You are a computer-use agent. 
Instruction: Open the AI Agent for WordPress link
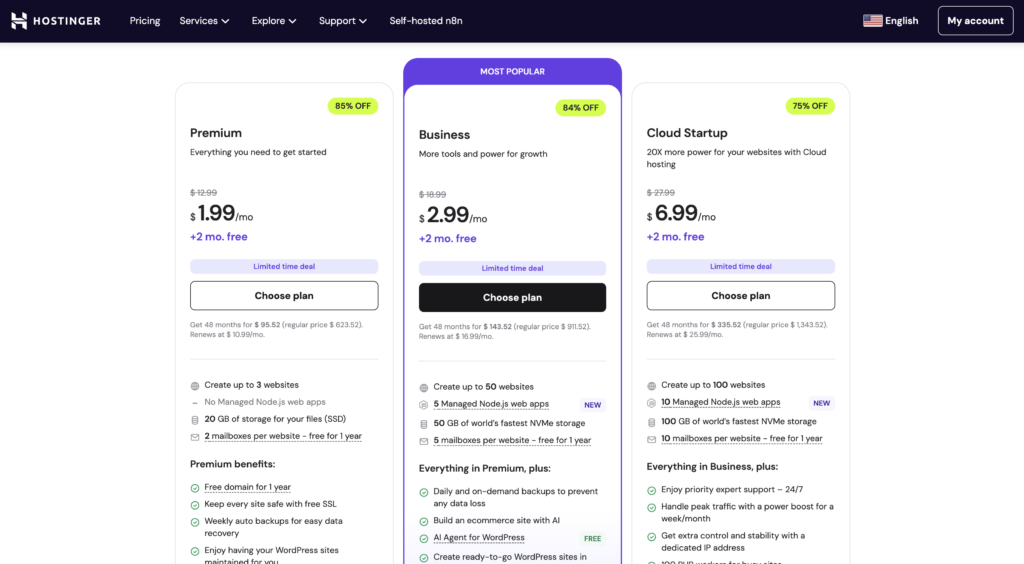pos(479,538)
